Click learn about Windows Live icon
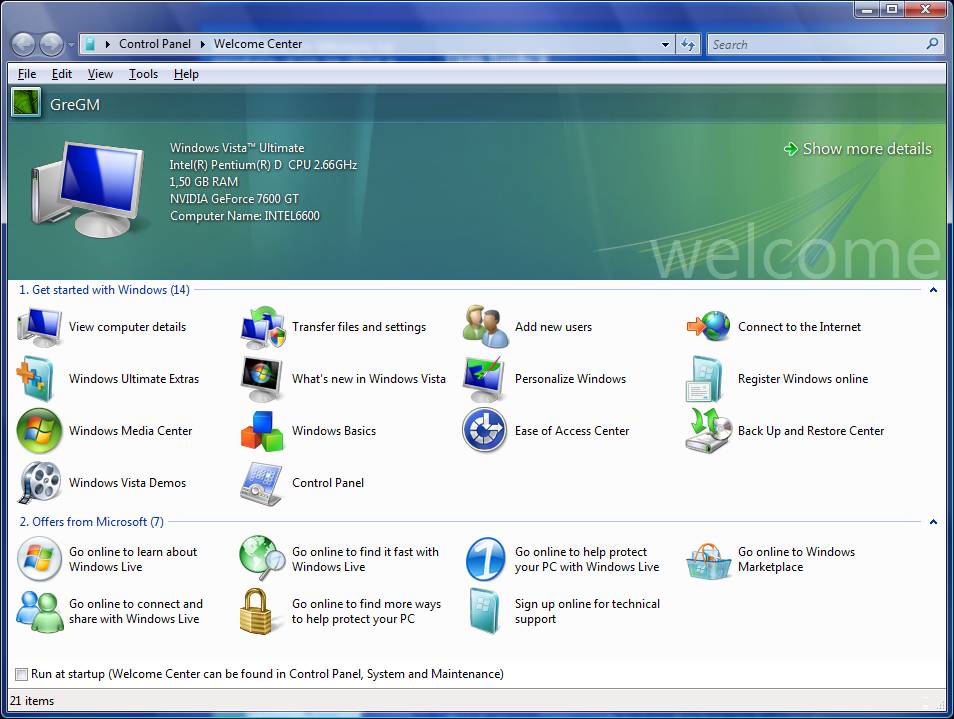Screen dimensions: 954x719 click(40, 559)
